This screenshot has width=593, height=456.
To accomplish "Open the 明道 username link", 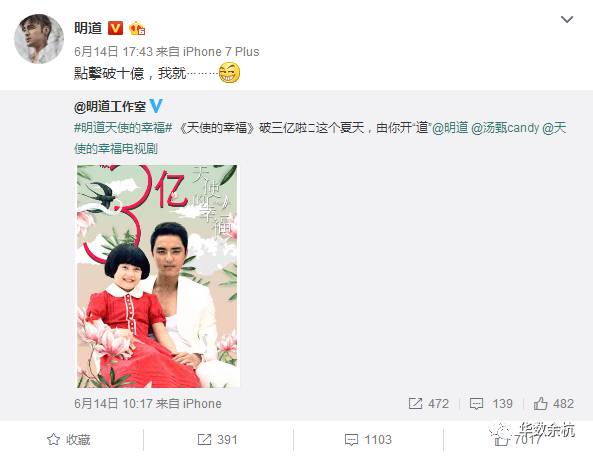I will [x=88, y=28].
